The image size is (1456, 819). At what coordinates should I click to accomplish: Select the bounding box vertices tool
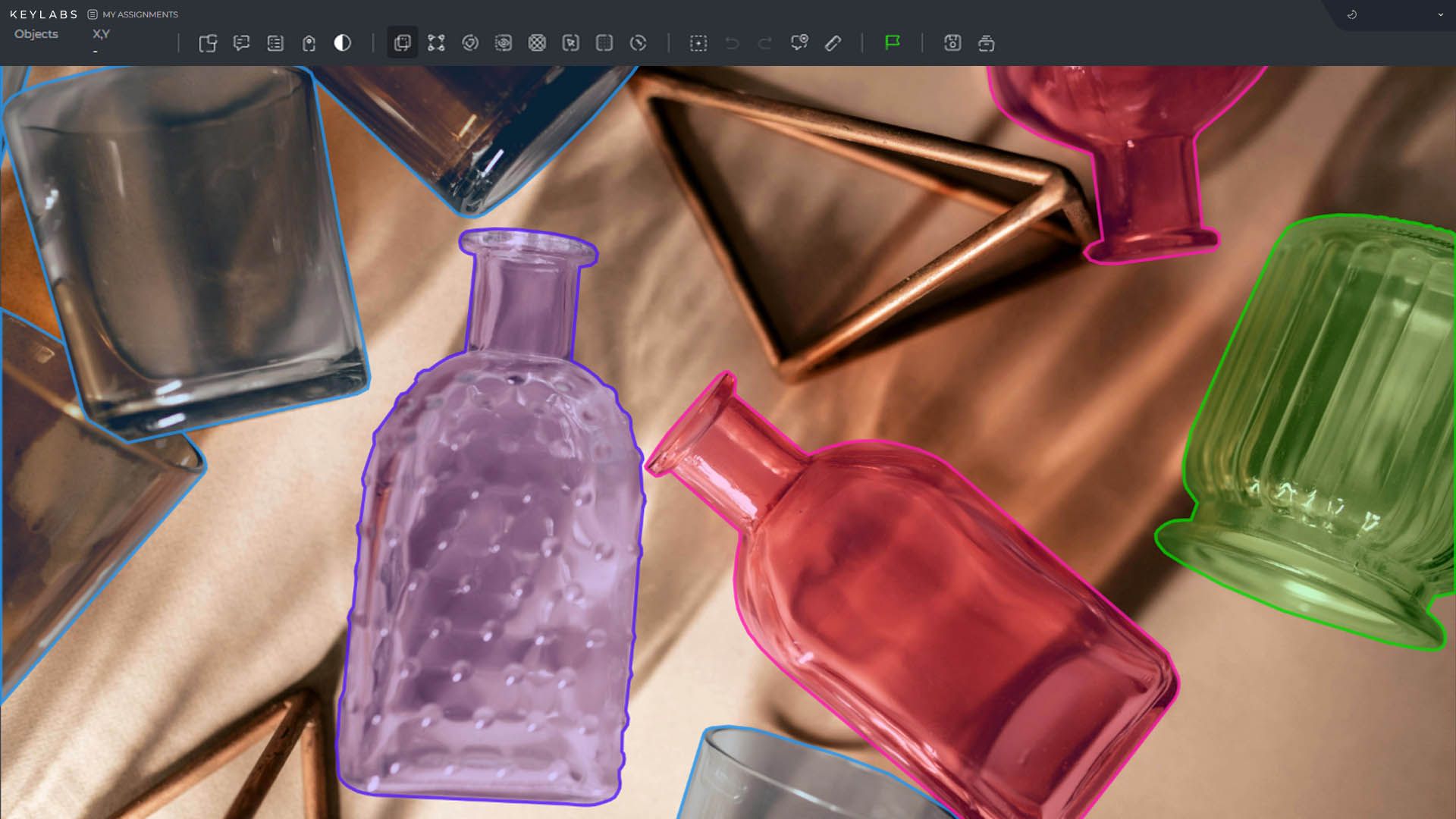click(436, 43)
